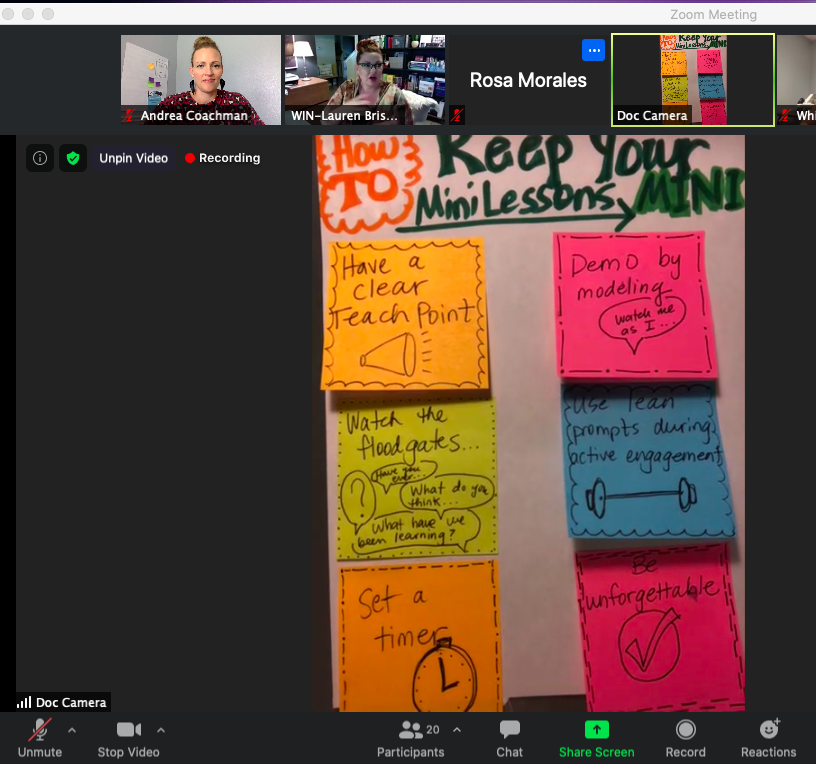Select the Rosa Morales participant tile
The image size is (816, 764).
(x=528, y=80)
